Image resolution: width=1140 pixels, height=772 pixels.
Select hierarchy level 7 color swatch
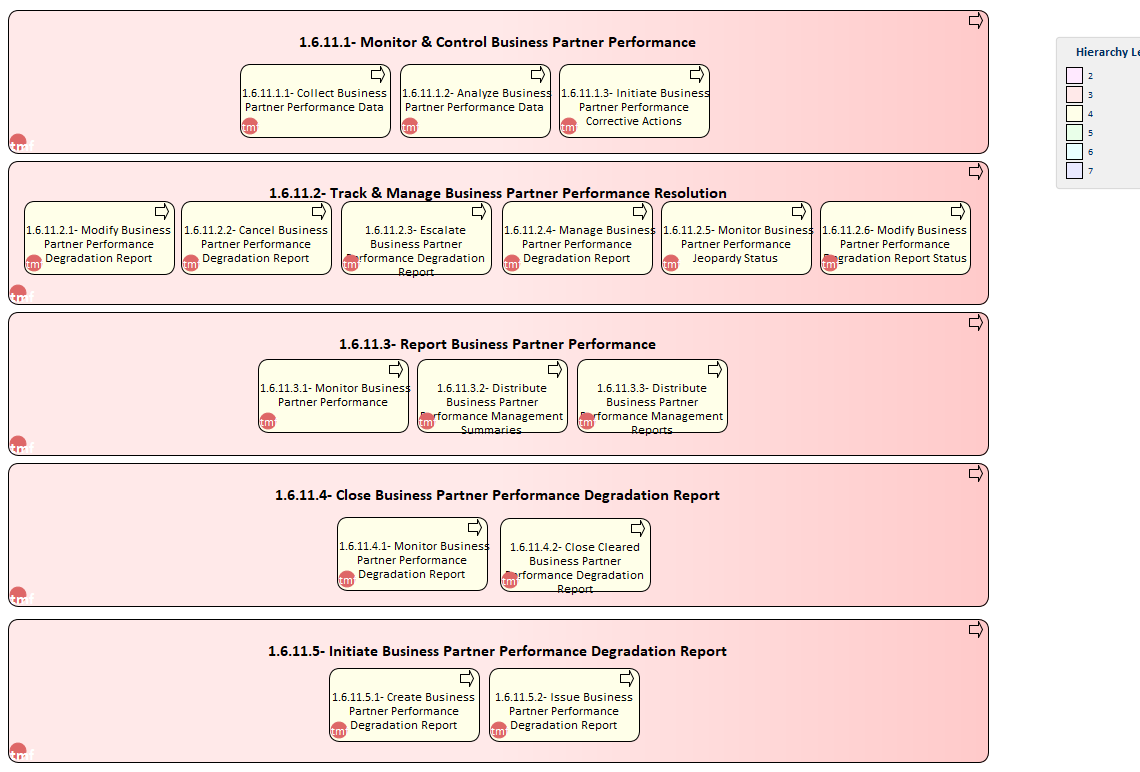(1075, 170)
